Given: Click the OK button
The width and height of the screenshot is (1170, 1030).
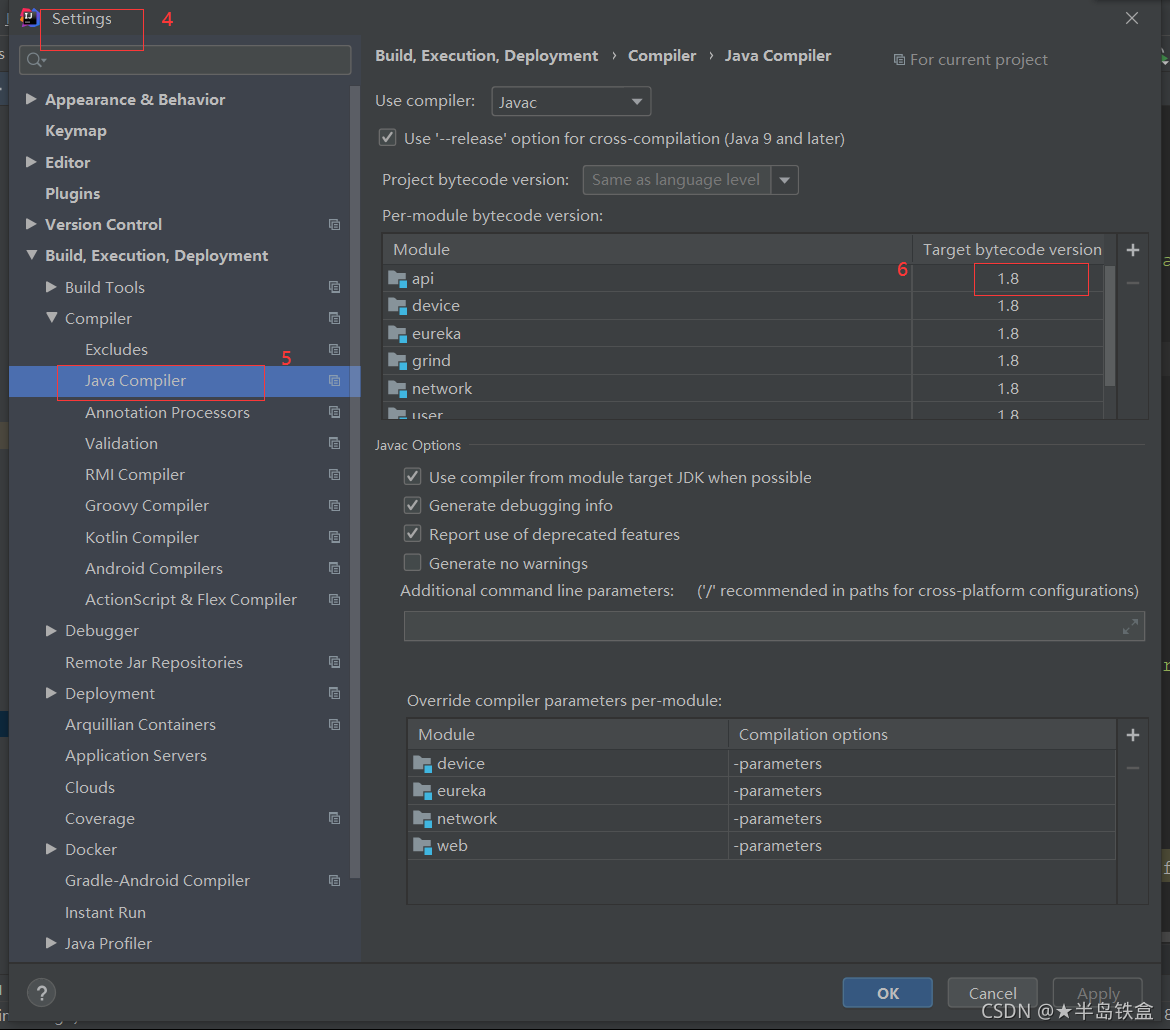Looking at the screenshot, I should click(887, 993).
